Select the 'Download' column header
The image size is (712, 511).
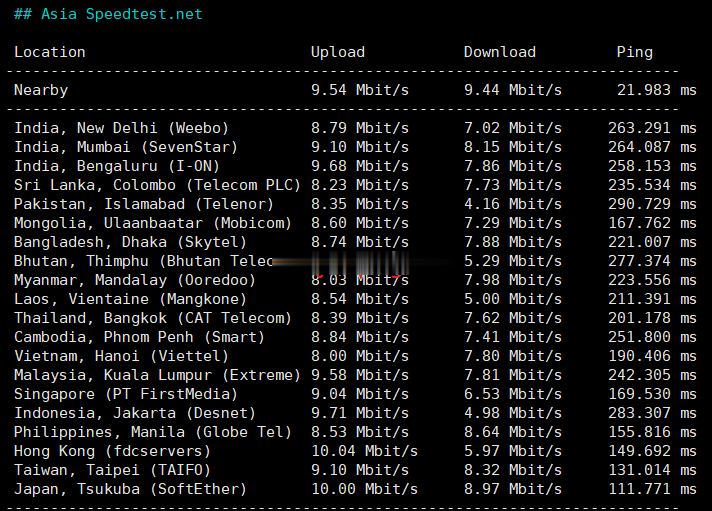499,52
